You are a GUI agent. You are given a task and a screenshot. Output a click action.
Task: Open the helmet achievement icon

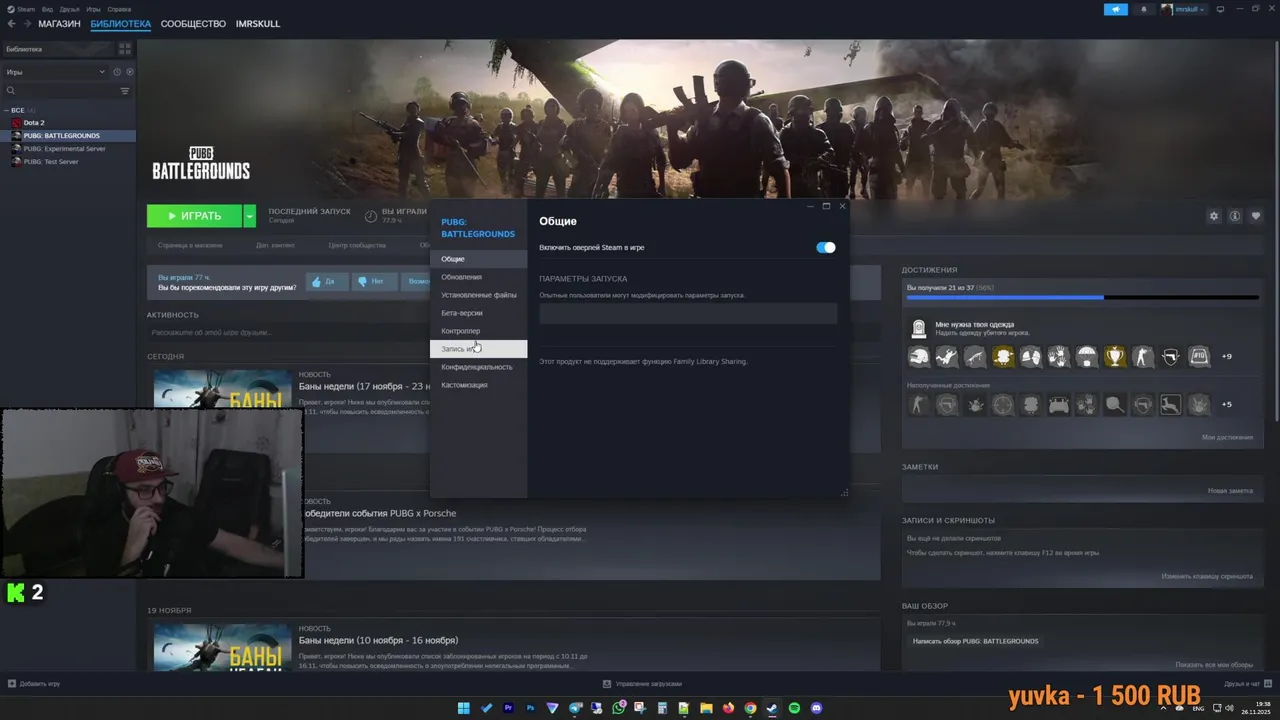click(919, 356)
